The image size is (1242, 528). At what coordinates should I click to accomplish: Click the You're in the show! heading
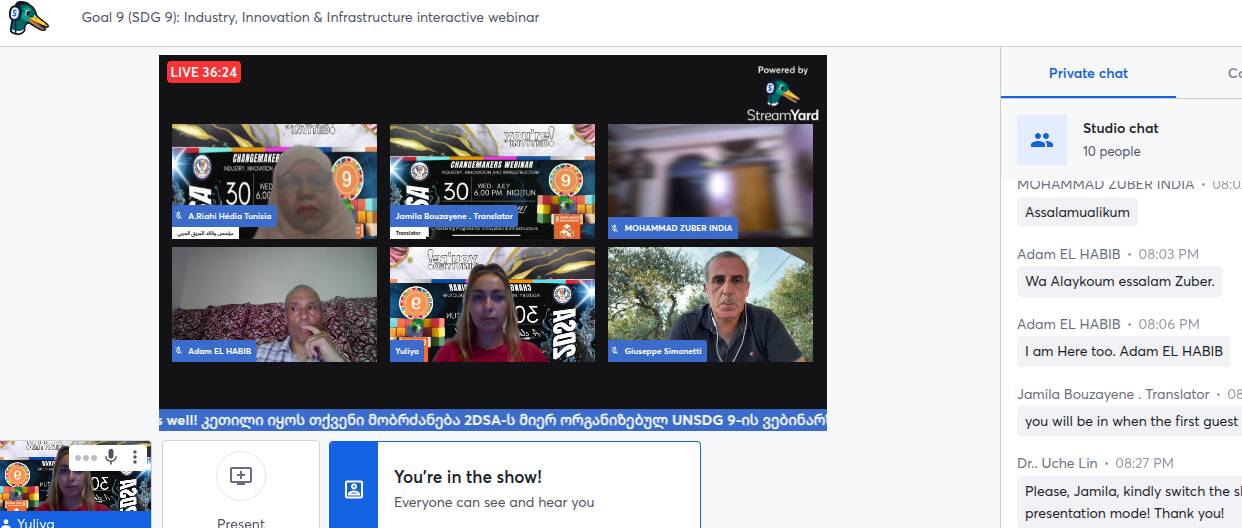click(468, 477)
